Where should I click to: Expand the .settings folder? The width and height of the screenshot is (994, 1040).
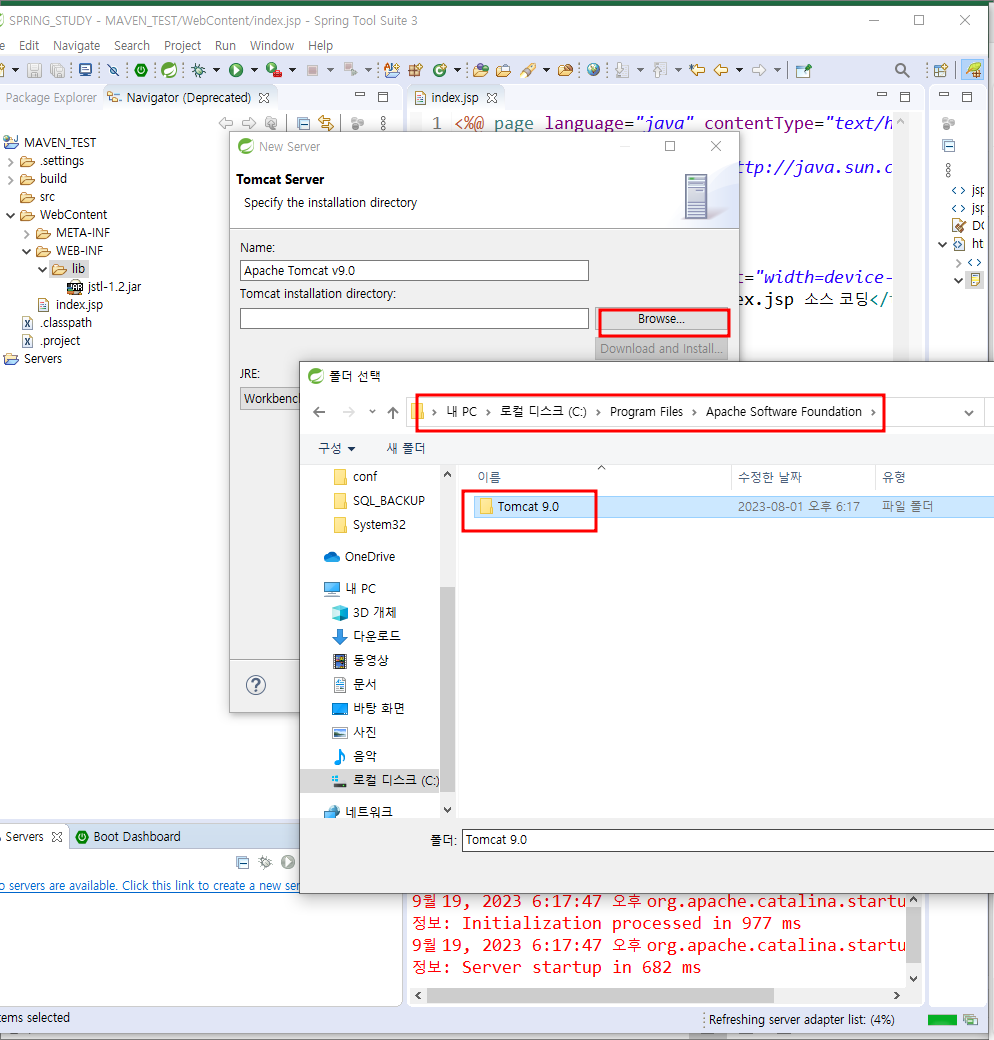[10, 161]
